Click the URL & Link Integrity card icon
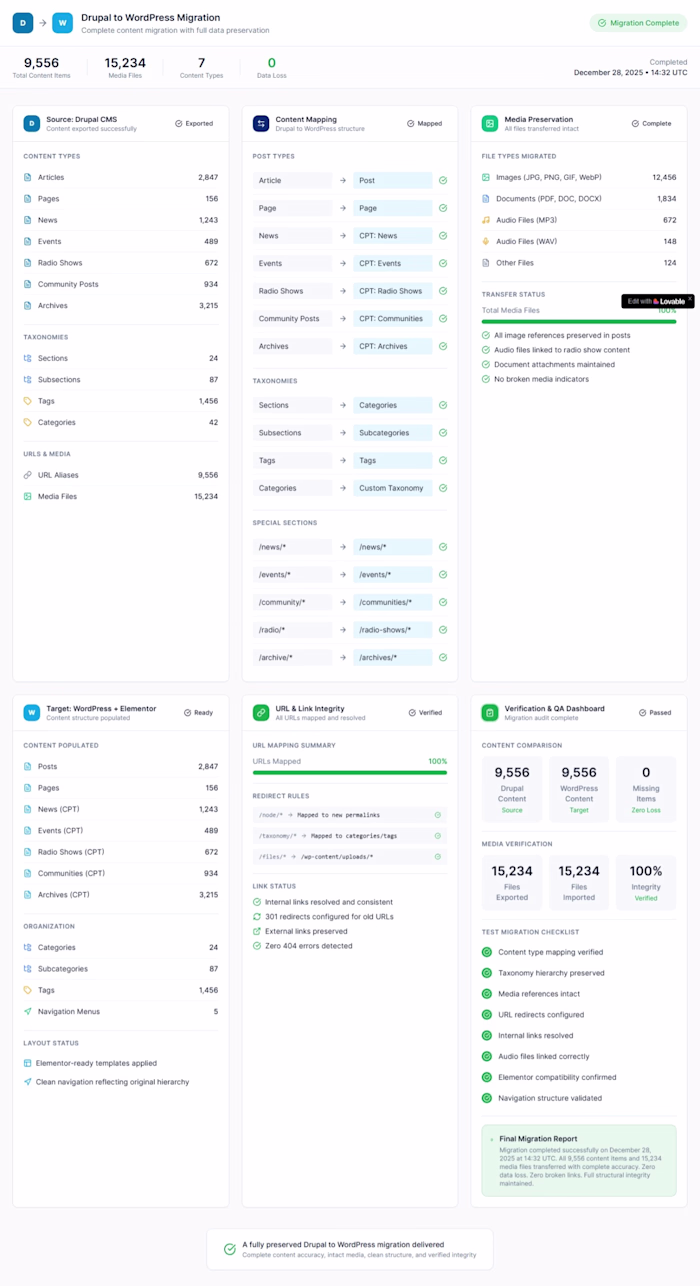 click(261, 713)
